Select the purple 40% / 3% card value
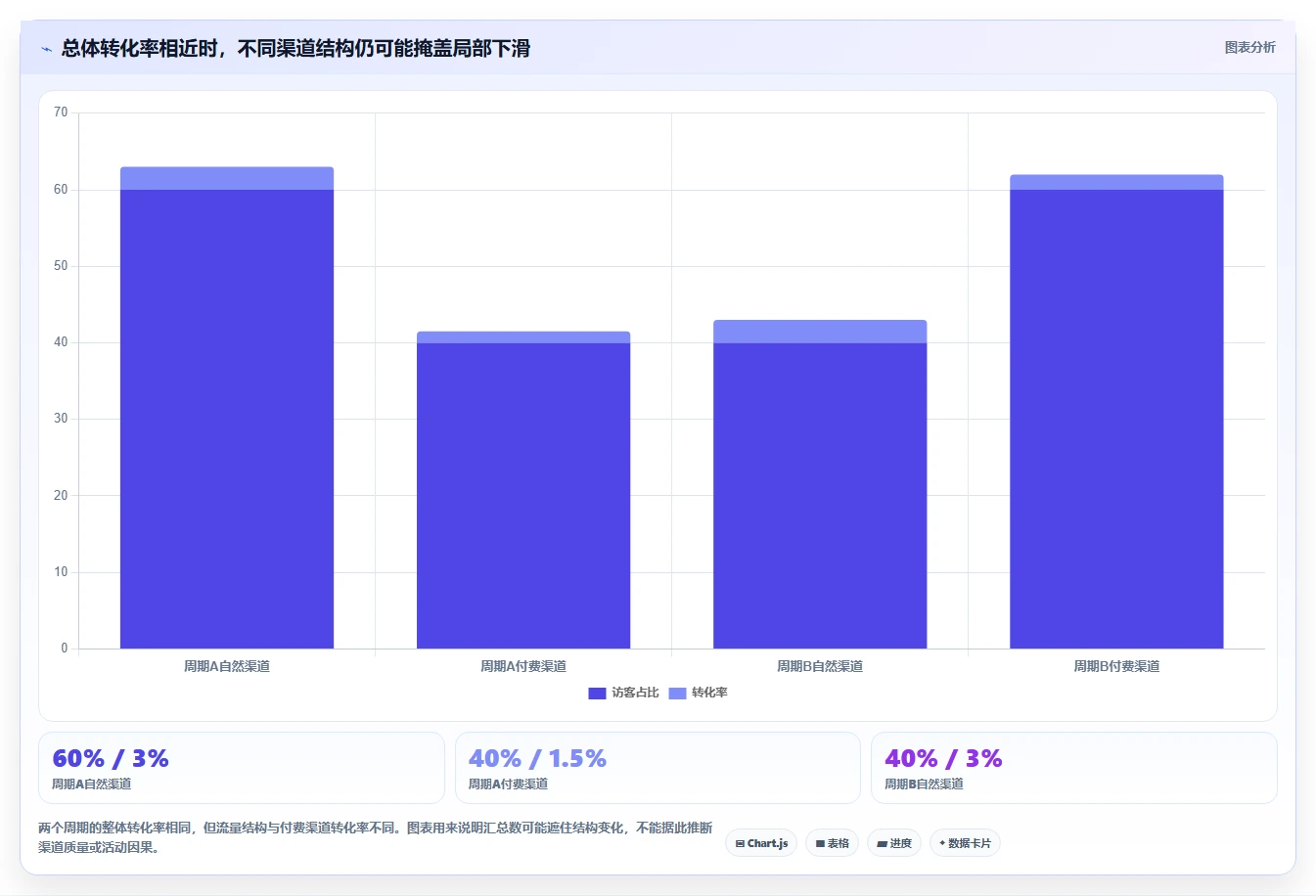Image resolution: width=1316 pixels, height=896 pixels. [943, 758]
